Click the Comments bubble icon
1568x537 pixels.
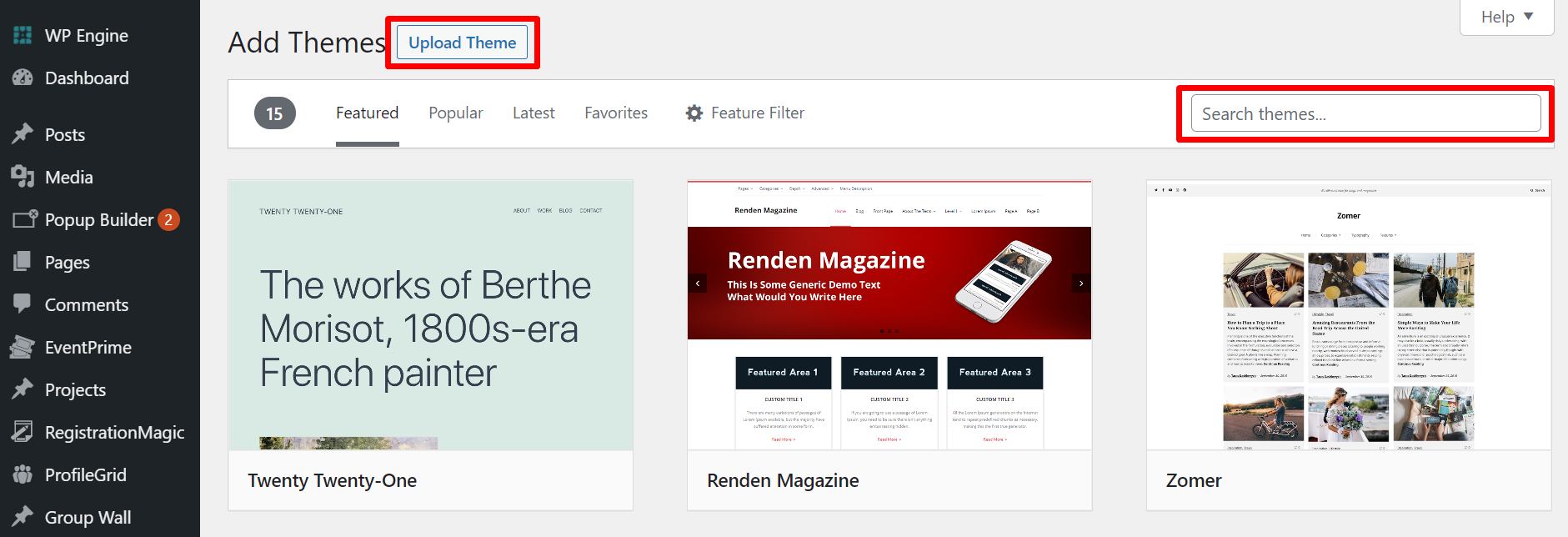[23, 304]
